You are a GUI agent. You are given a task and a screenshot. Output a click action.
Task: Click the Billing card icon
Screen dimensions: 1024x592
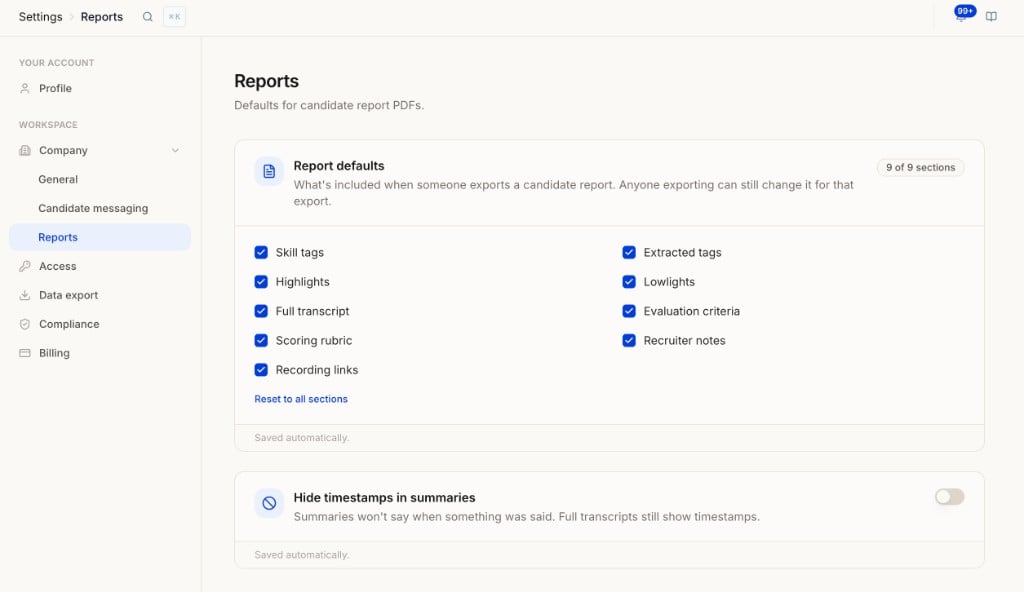click(25, 353)
